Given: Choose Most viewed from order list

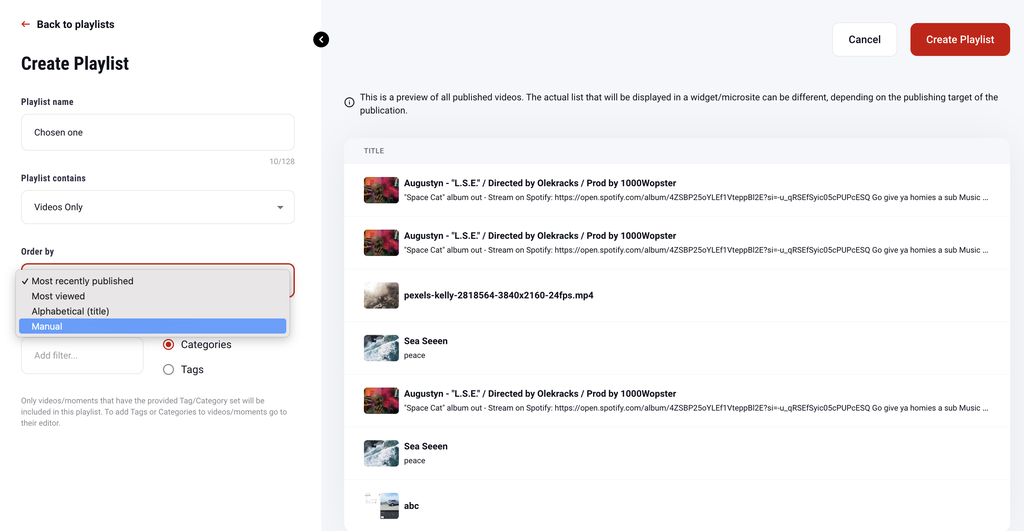Looking at the screenshot, I should point(58,296).
